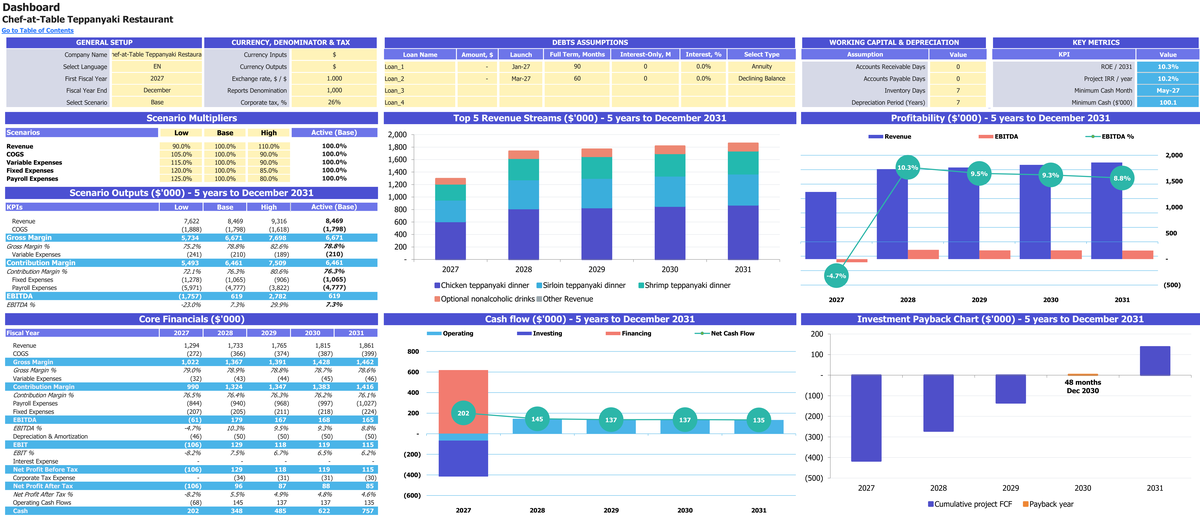1200x518 pixels.
Task: Select the Scenario Outputs section title
Action: 191,192
